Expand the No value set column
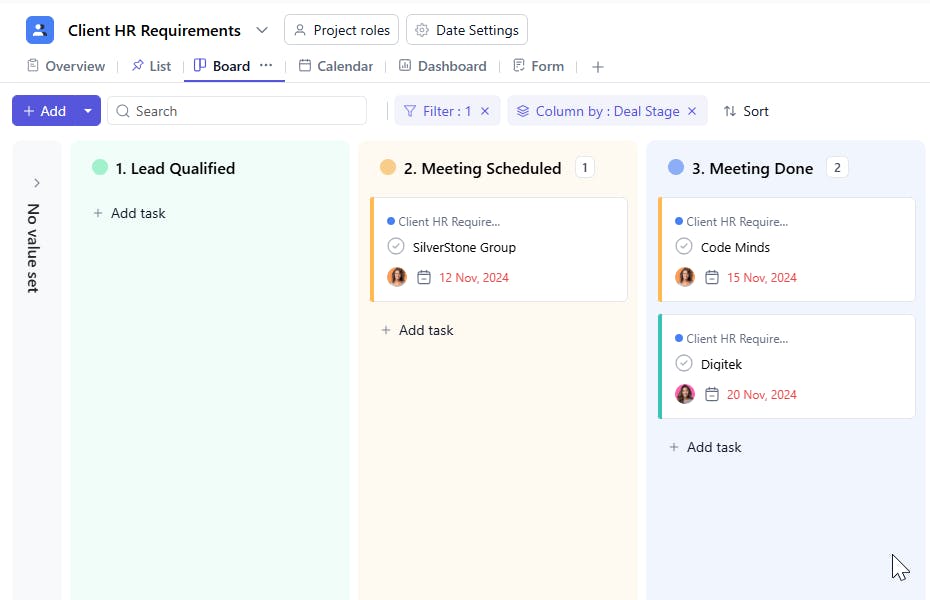The width and height of the screenshot is (930, 600). tap(37, 183)
